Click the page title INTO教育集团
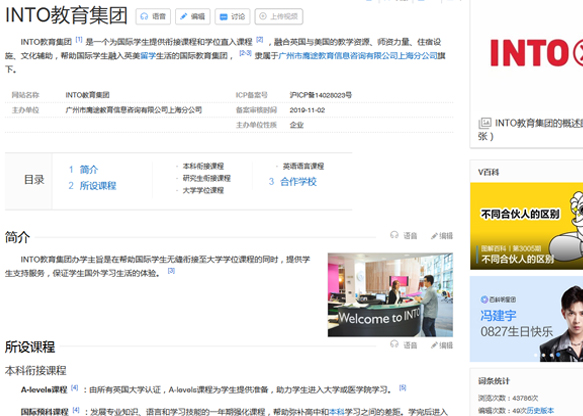The image size is (583, 416). click(x=67, y=15)
